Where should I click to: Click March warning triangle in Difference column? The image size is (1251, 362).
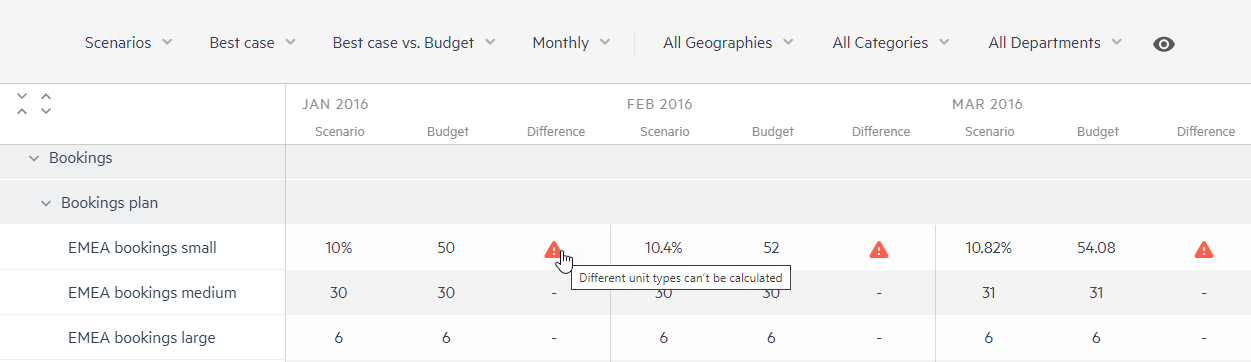pos(1204,249)
